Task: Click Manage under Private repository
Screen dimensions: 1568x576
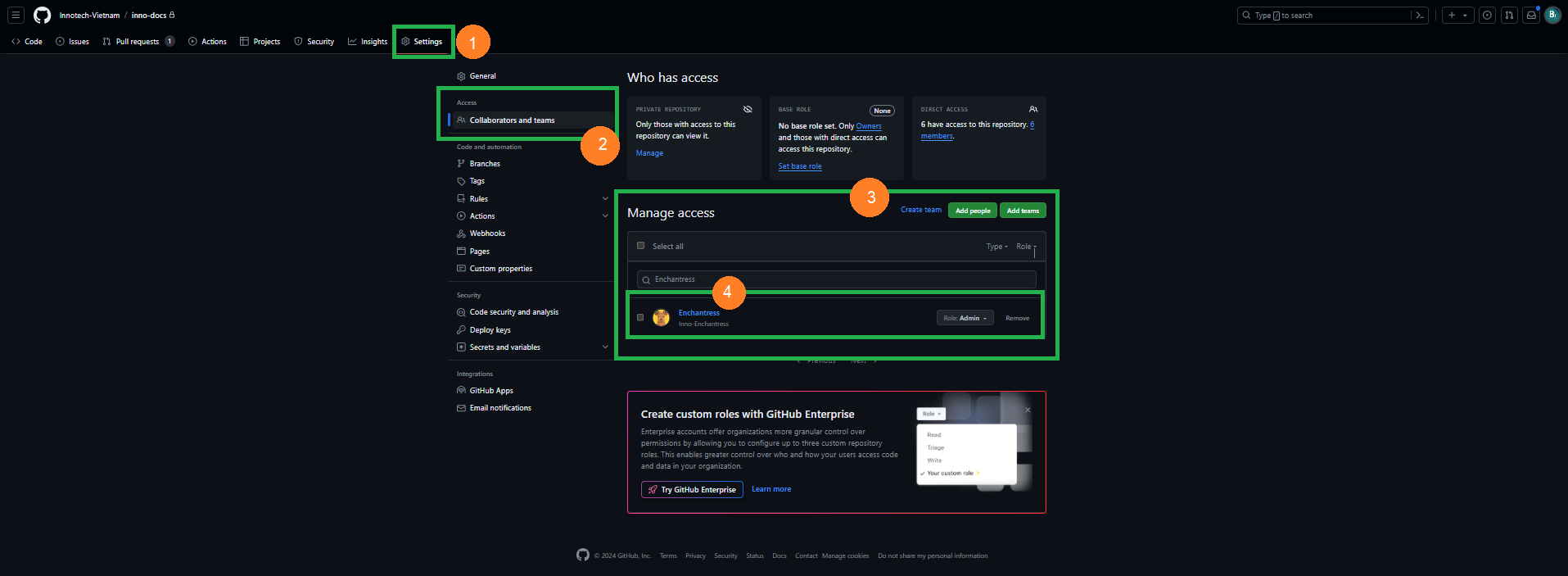Action: (649, 153)
